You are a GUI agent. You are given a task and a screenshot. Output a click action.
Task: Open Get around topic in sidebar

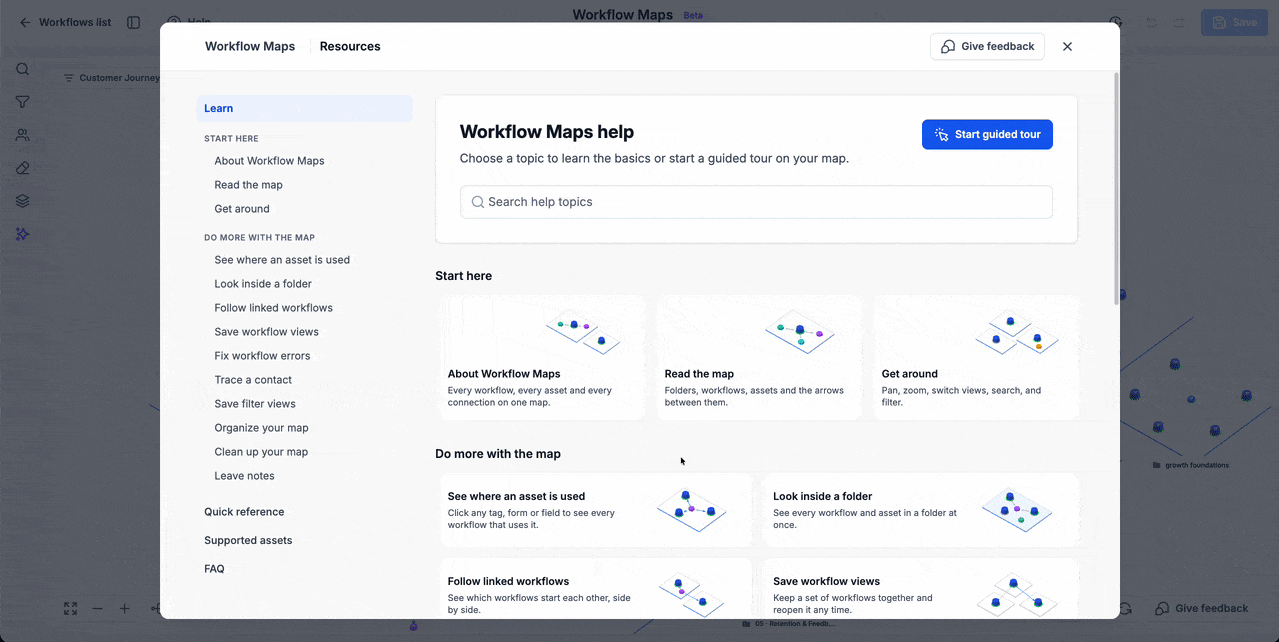coord(242,209)
